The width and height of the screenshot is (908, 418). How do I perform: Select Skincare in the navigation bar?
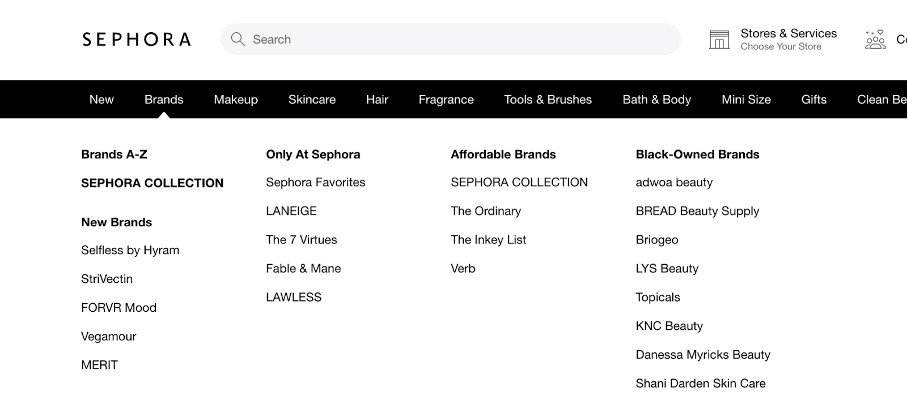point(312,99)
